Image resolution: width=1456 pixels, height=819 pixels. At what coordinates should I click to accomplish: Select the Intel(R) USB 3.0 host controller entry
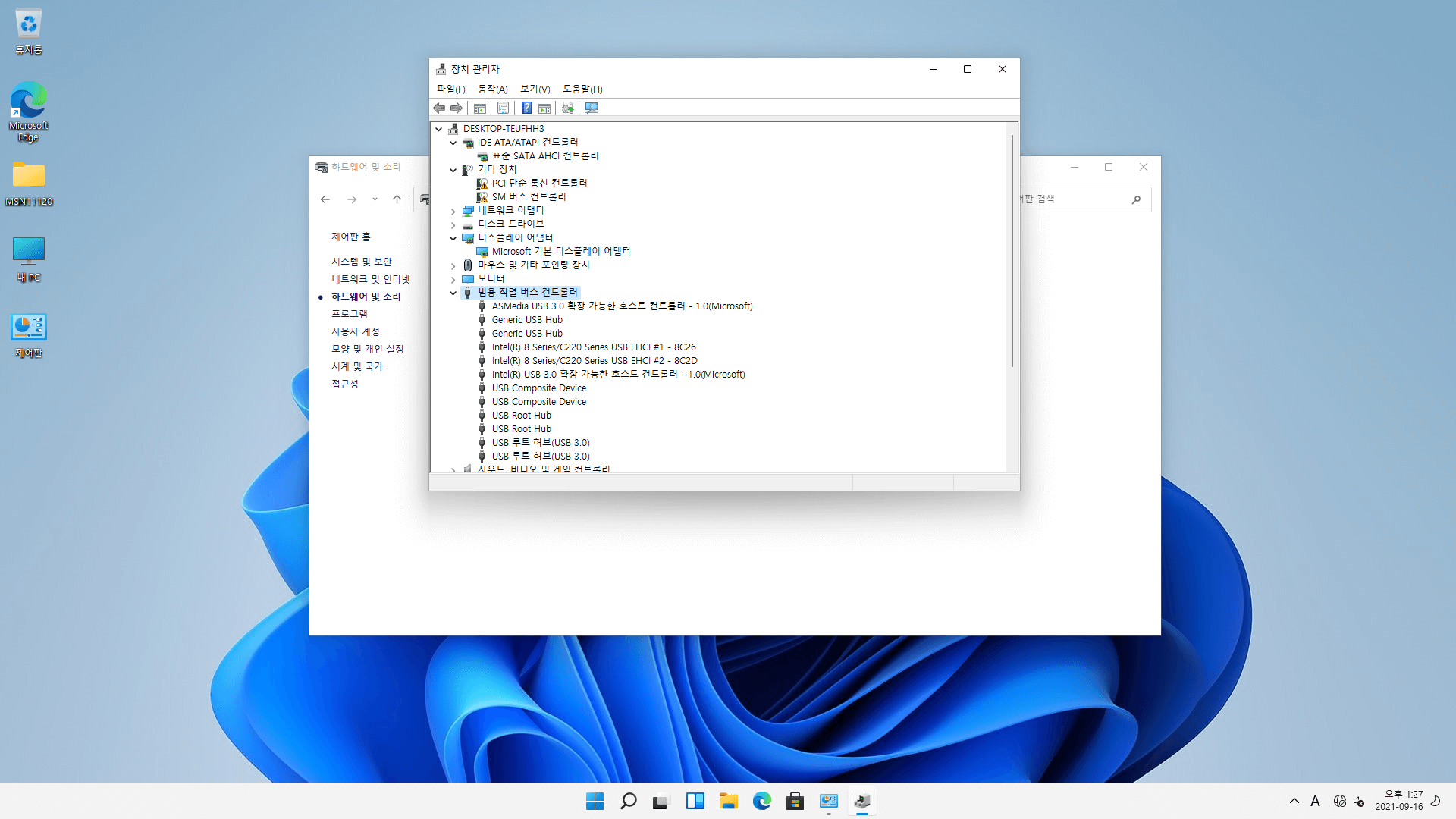pyautogui.click(x=618, y=375)
